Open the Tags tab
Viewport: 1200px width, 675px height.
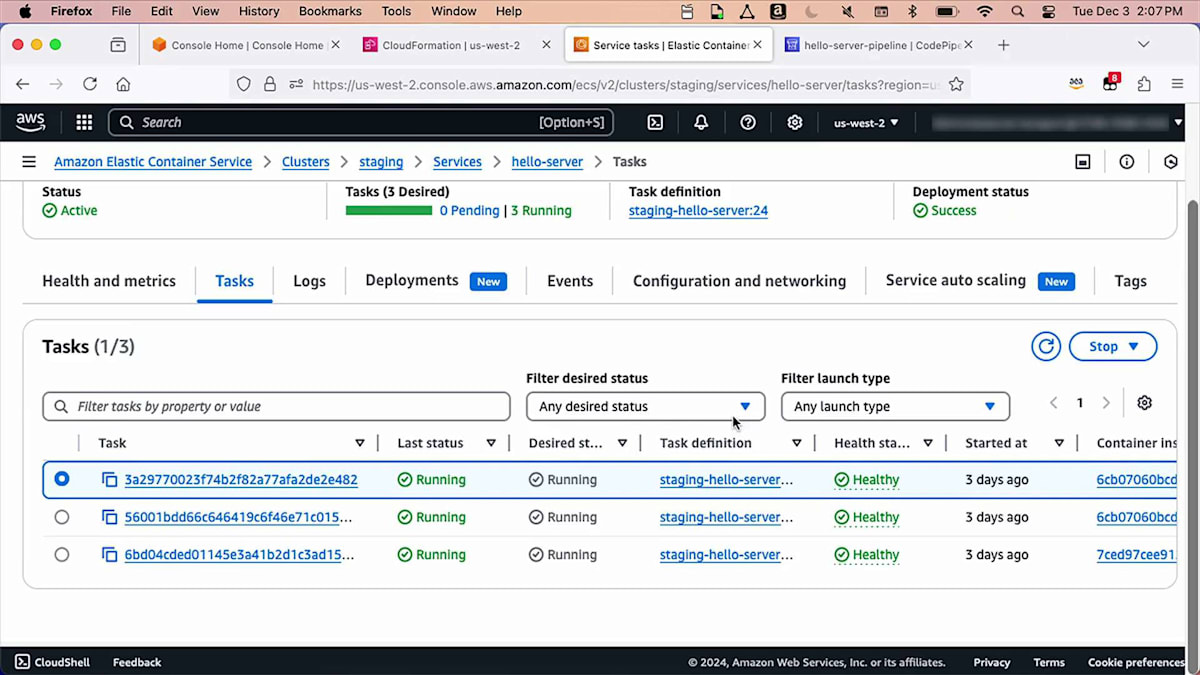1130,281
